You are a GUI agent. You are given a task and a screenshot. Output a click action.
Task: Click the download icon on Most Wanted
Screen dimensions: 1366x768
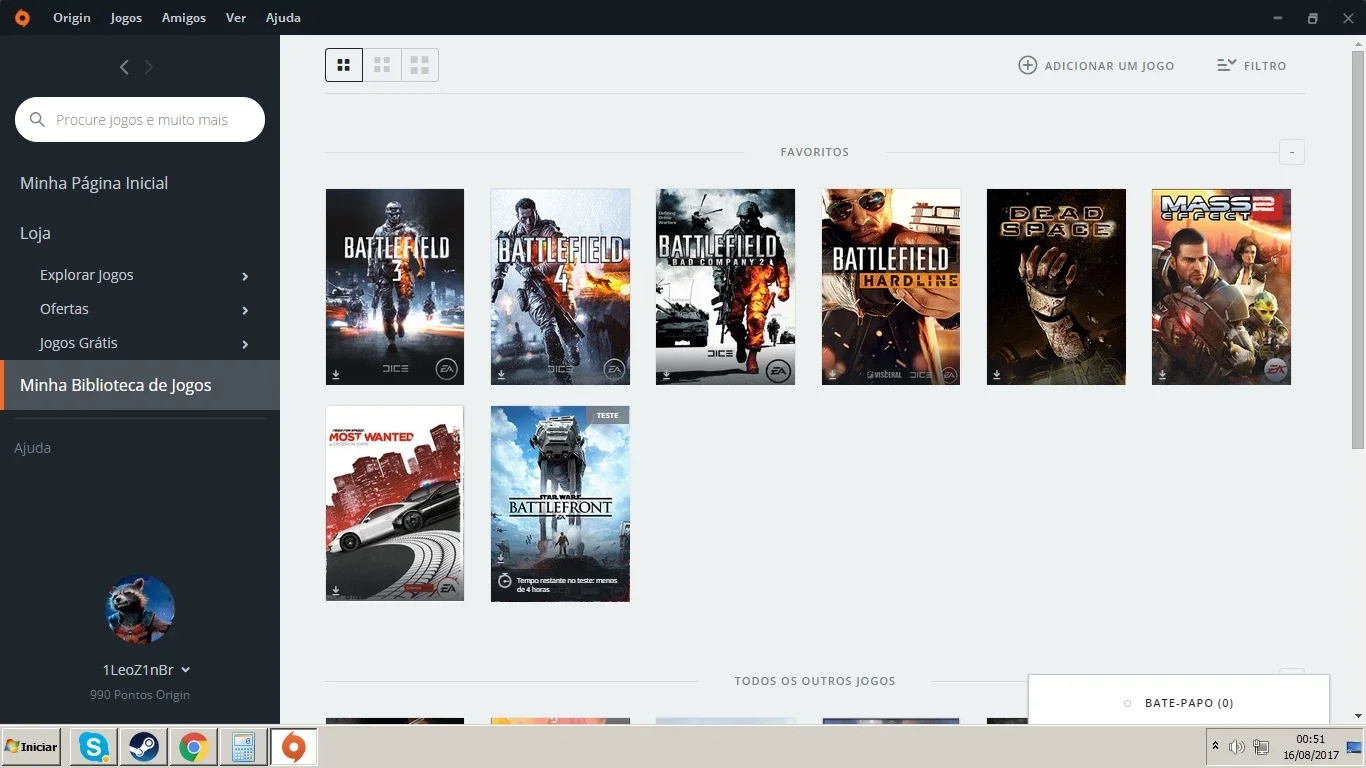pyautogui.click(x=336, y=591)
